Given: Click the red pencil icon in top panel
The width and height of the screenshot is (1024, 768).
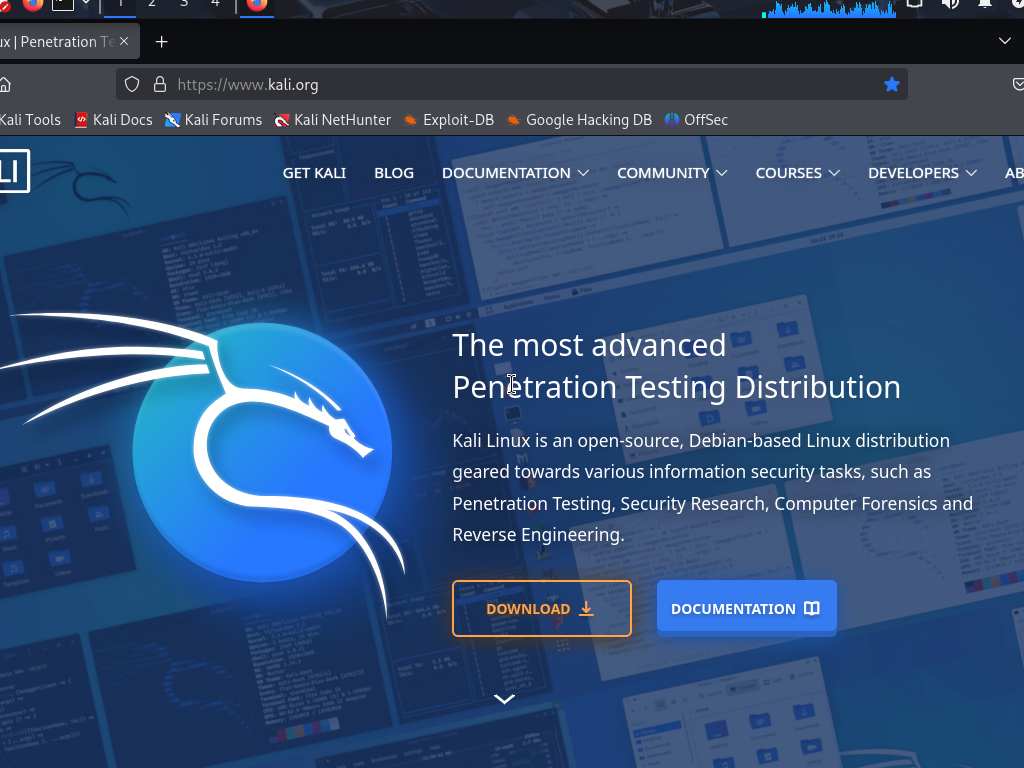Looking at the screenshot, I should tap(5, 5).
